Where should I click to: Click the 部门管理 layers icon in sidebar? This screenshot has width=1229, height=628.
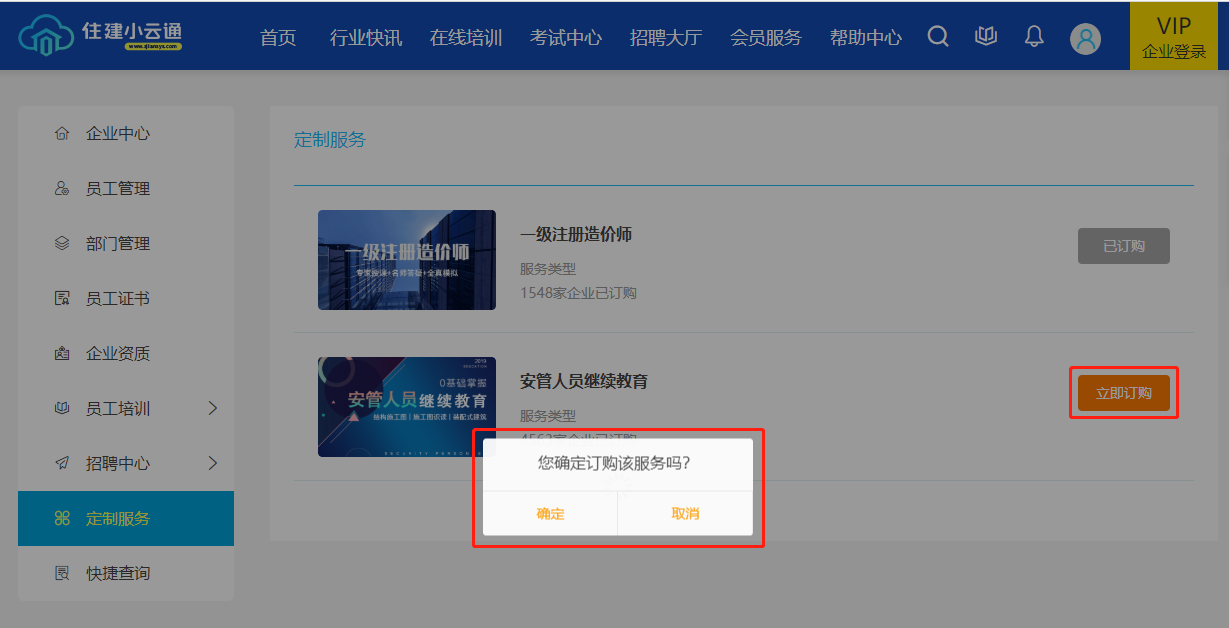click(x=62, y=244)
